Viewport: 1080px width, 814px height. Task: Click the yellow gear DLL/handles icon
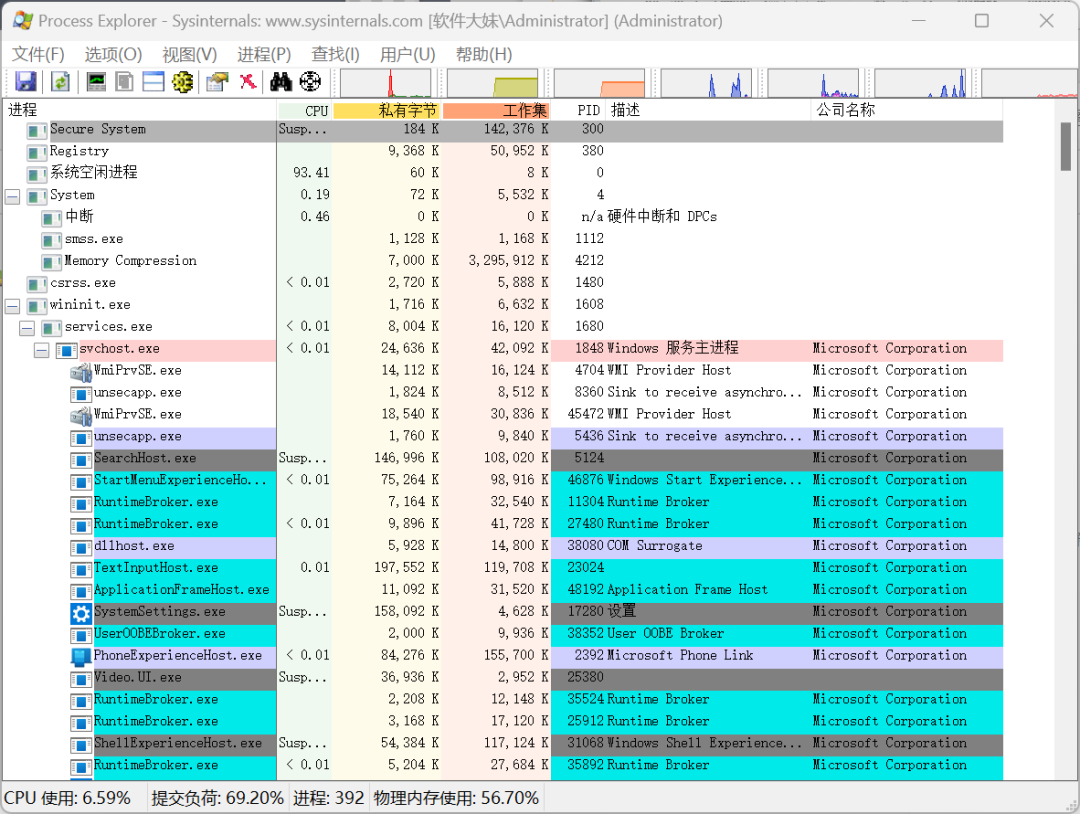[x=182, y=82]
